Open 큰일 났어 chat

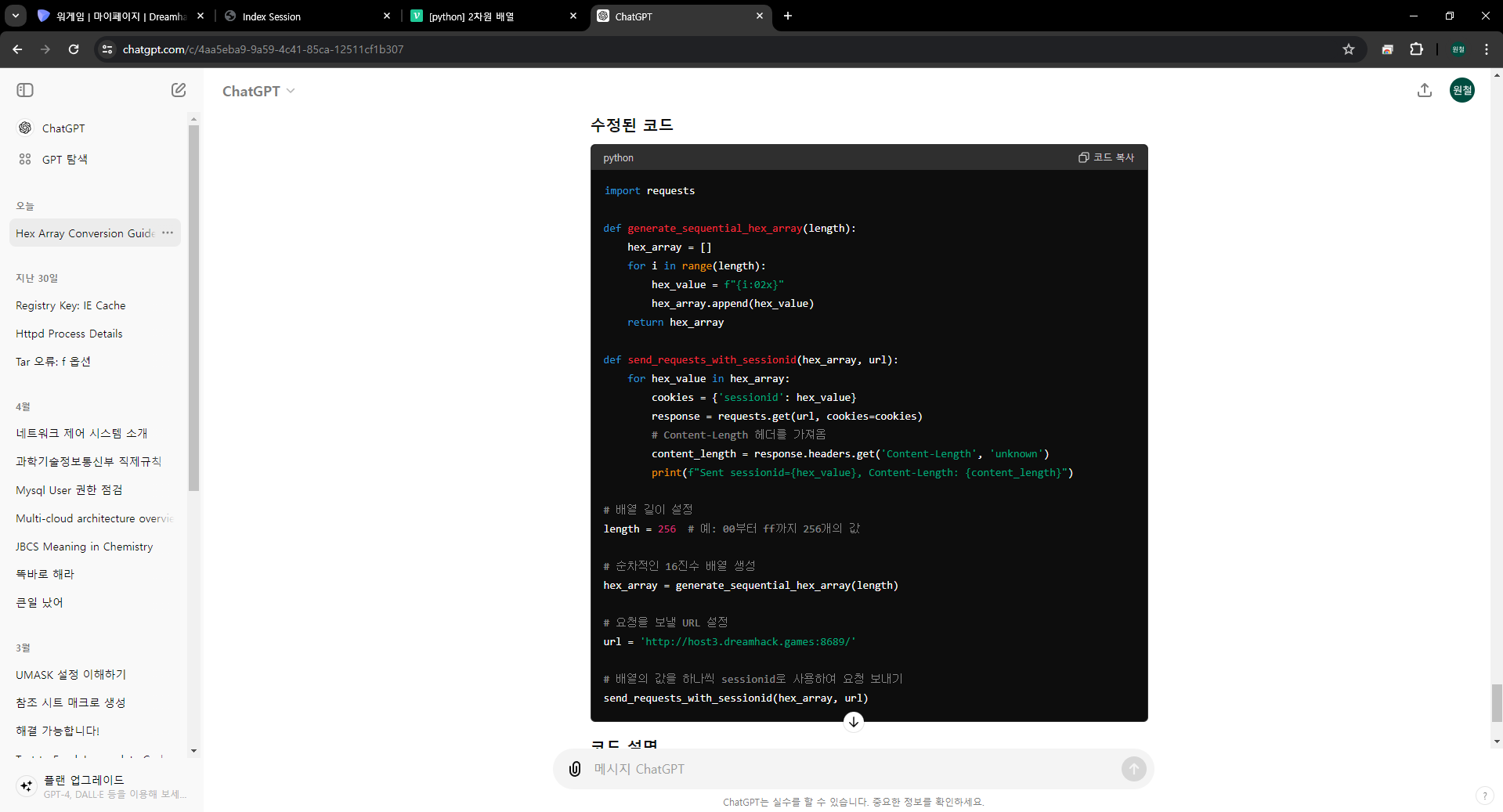(39, 602)
